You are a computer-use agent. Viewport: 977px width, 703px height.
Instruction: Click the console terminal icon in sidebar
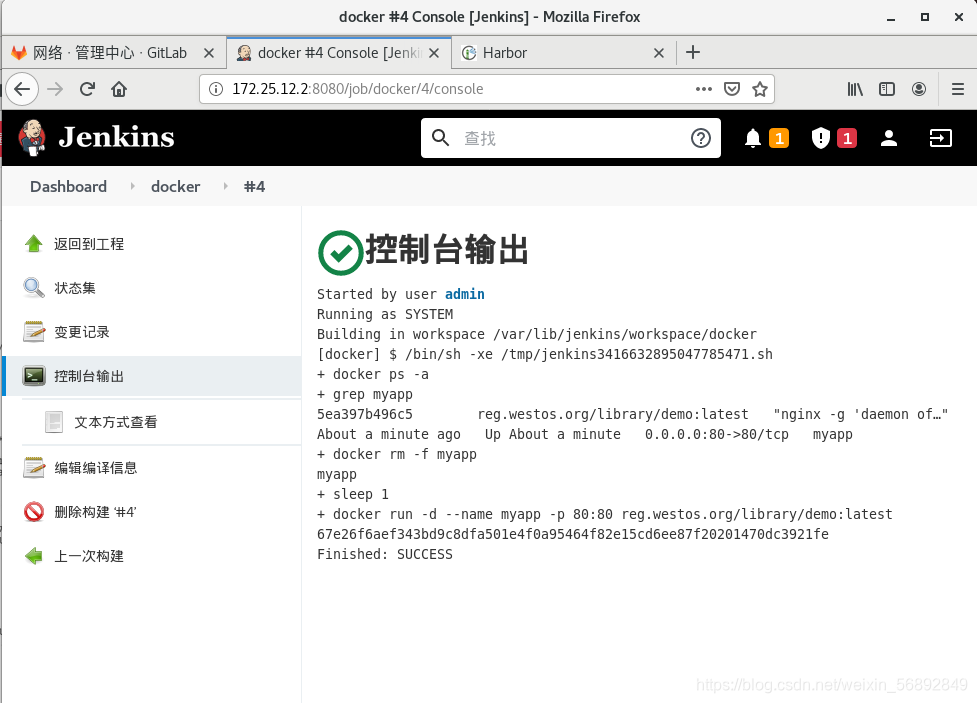[x=34, y=376]
